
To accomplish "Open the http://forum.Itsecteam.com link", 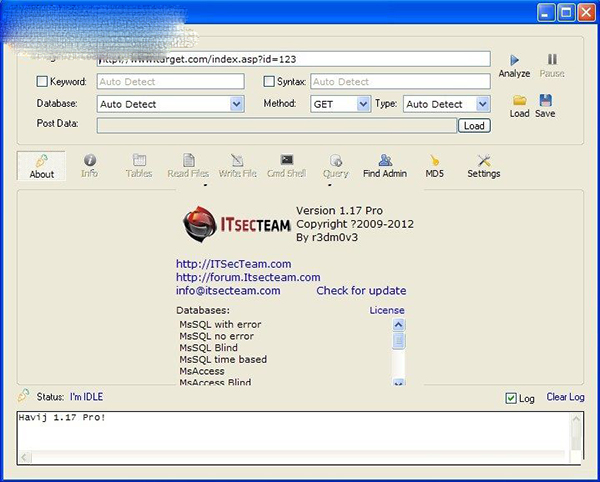I will (248, 277).
